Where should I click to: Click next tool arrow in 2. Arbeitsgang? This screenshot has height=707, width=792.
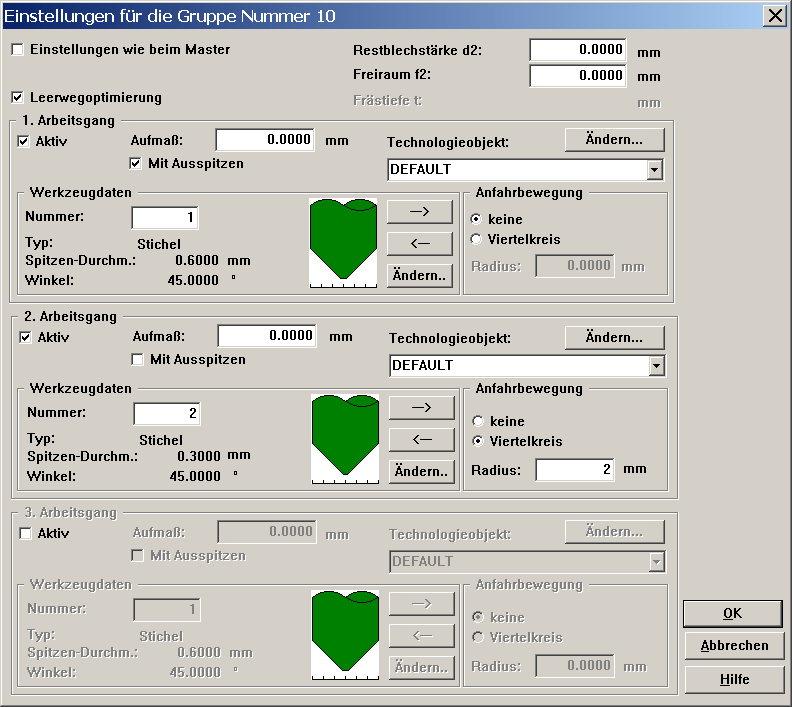[421, 407]
